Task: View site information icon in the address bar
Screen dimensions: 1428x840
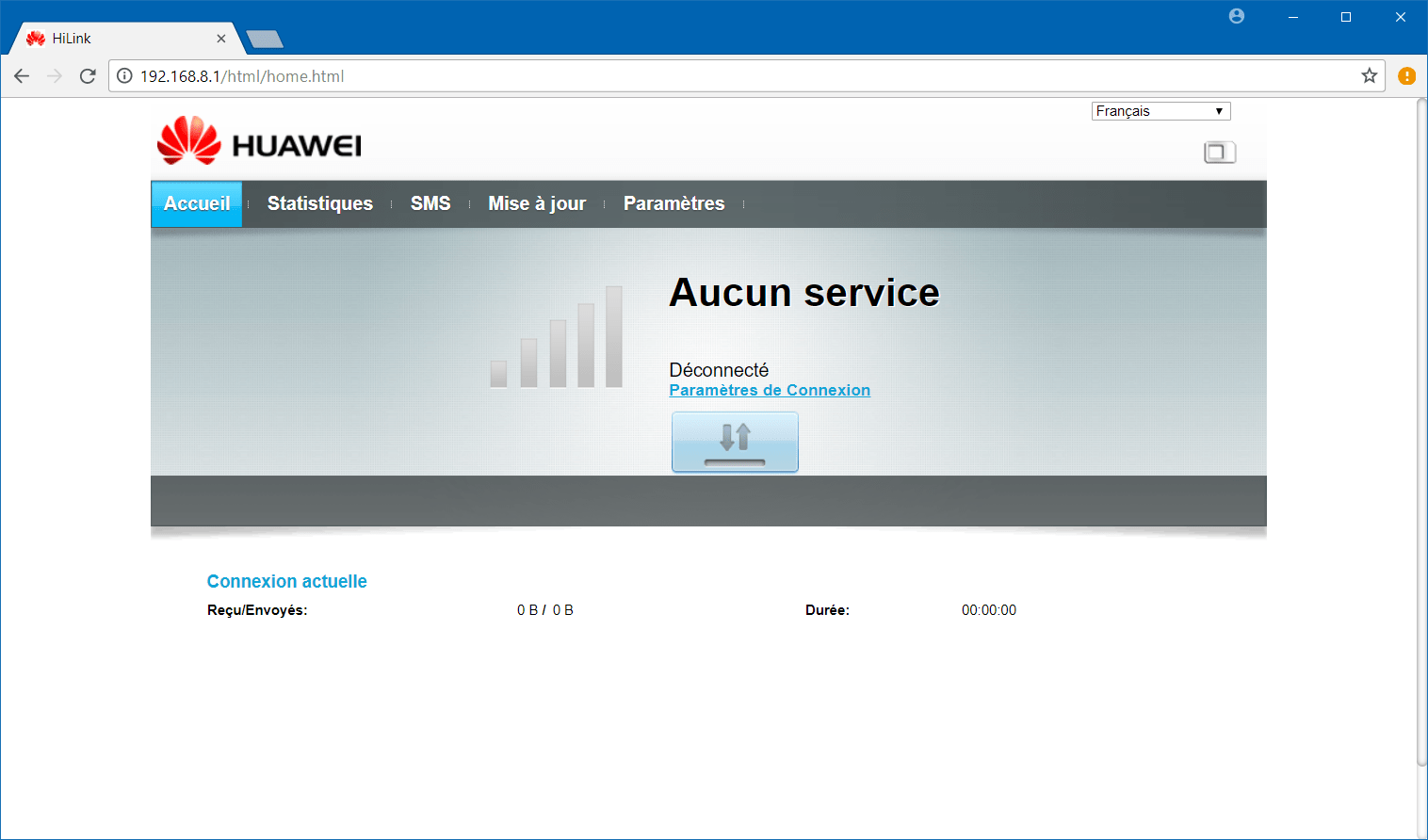Action: click(124, 76)
